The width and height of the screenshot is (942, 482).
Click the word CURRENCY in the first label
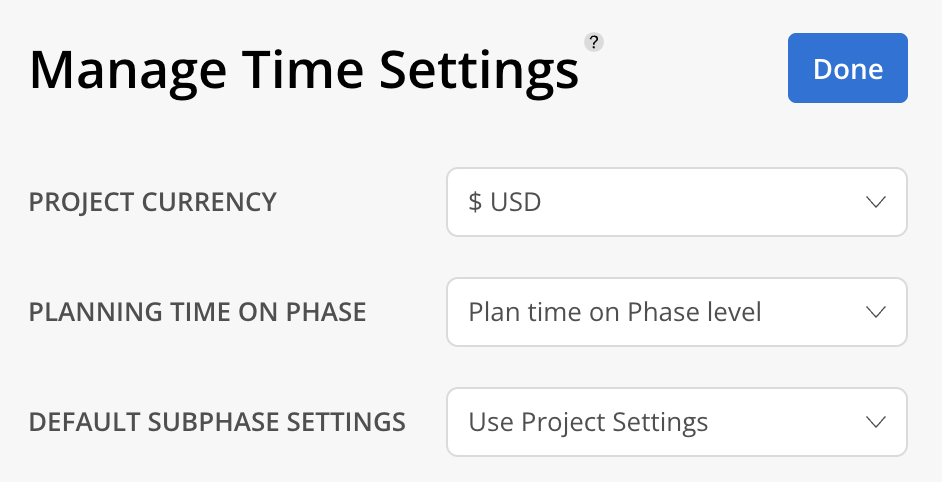[209, 202]
